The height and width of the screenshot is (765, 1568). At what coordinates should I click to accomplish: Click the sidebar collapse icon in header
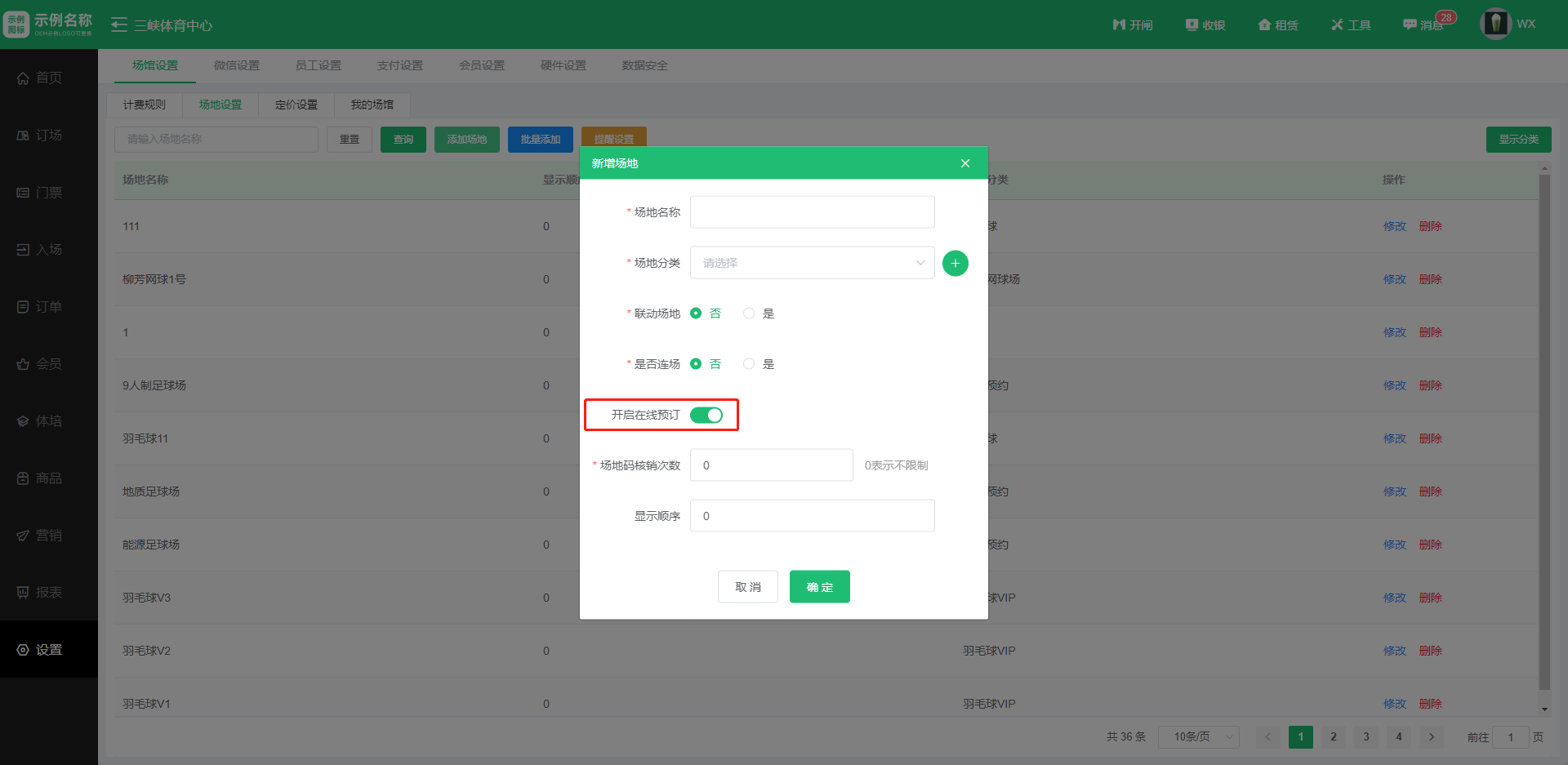pos(119,25)
